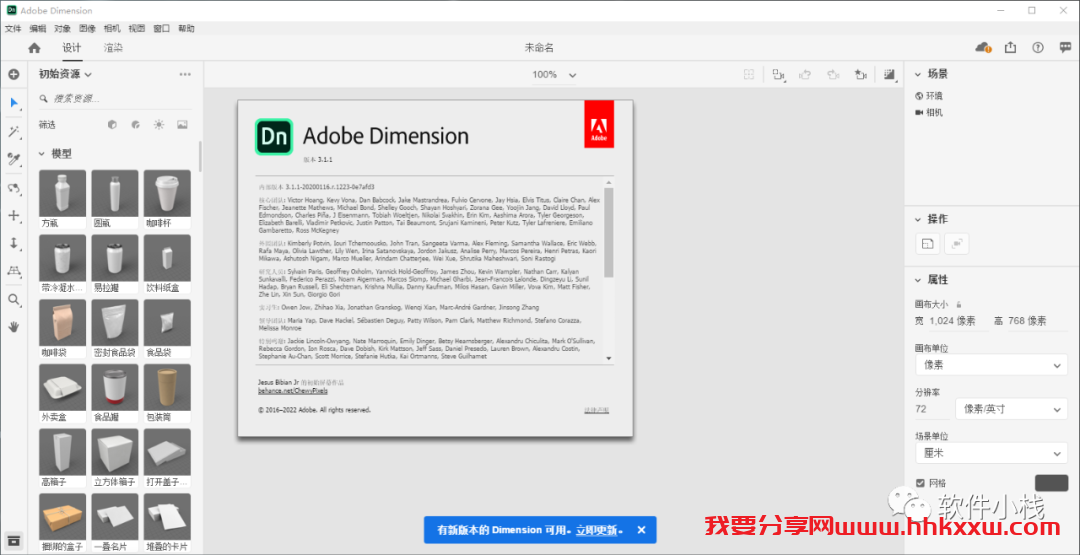
Task: Select 相机 in the scene panel
Action: click(x=928, y=112)
